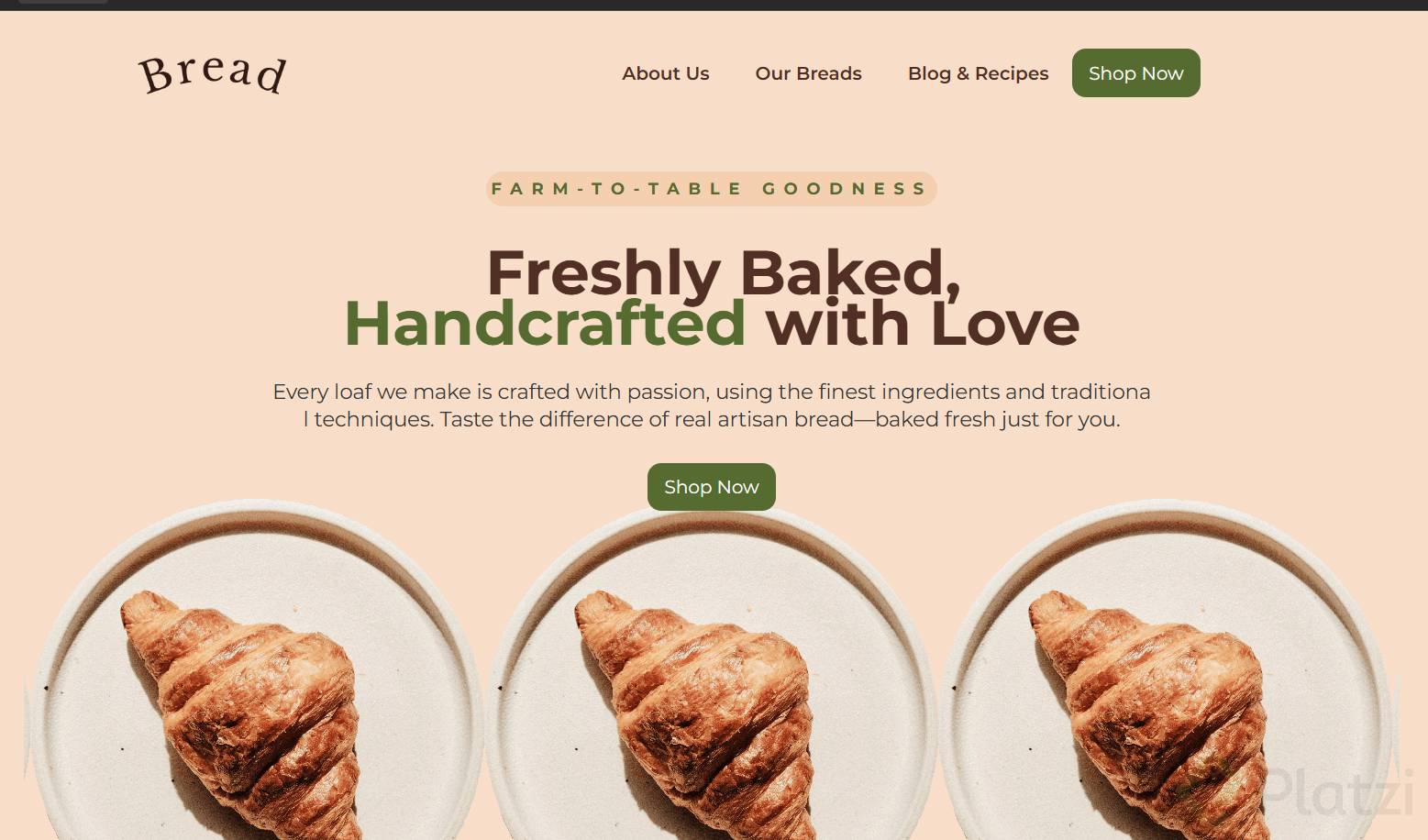Click paragraph line starting Every loaf
This screenshot has height=840, width=1428.
coord(711,392)
